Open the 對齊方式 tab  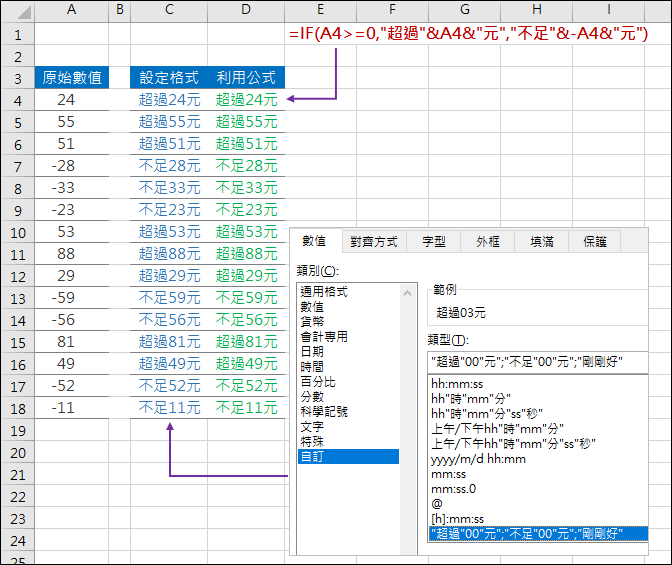tap(374, 242)
